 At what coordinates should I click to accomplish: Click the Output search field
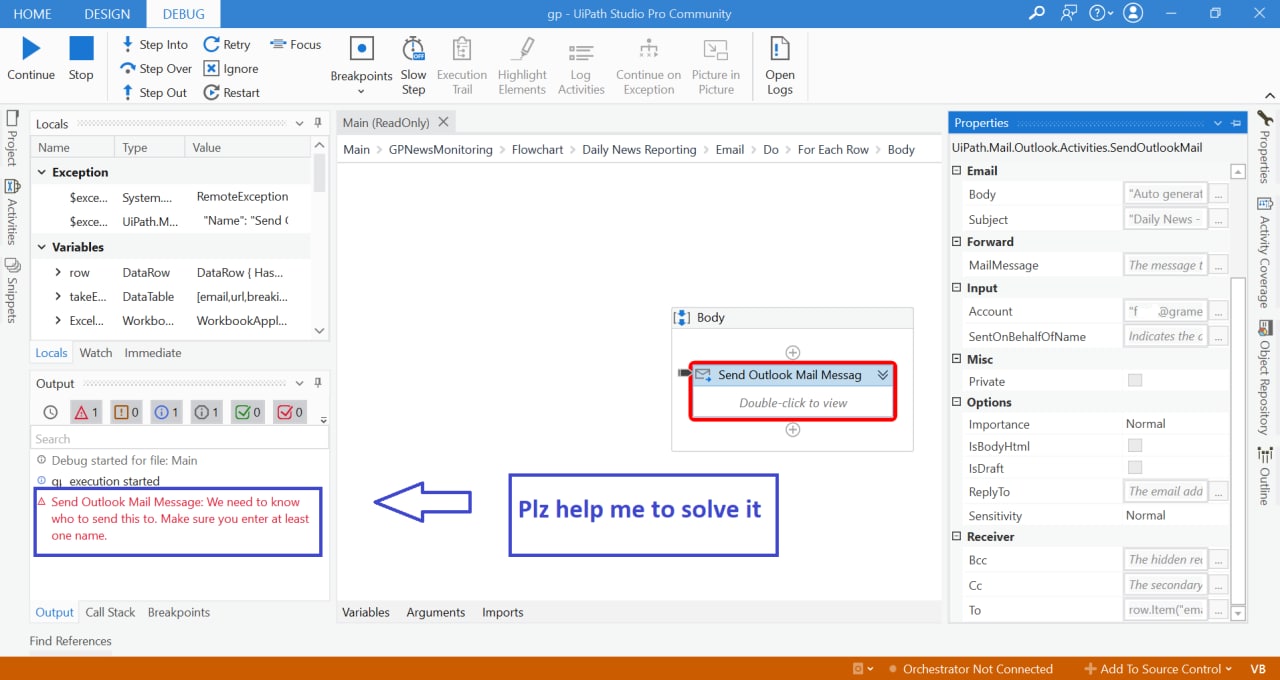pos(180,438)
